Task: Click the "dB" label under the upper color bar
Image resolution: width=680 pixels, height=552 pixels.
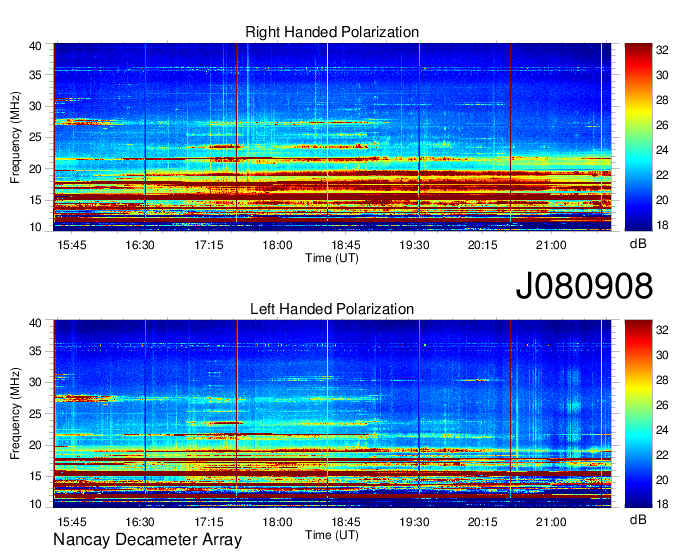Action: [638, 244]
